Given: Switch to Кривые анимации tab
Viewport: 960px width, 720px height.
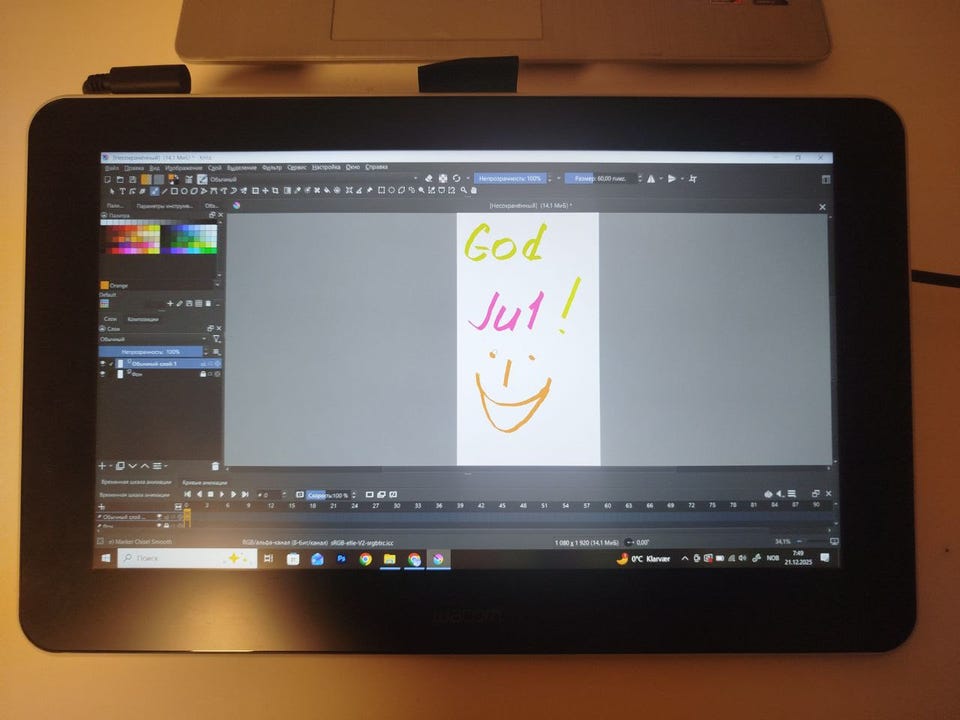Looking at the screenshot, I should pyautogui.click(x=204, y=482).
